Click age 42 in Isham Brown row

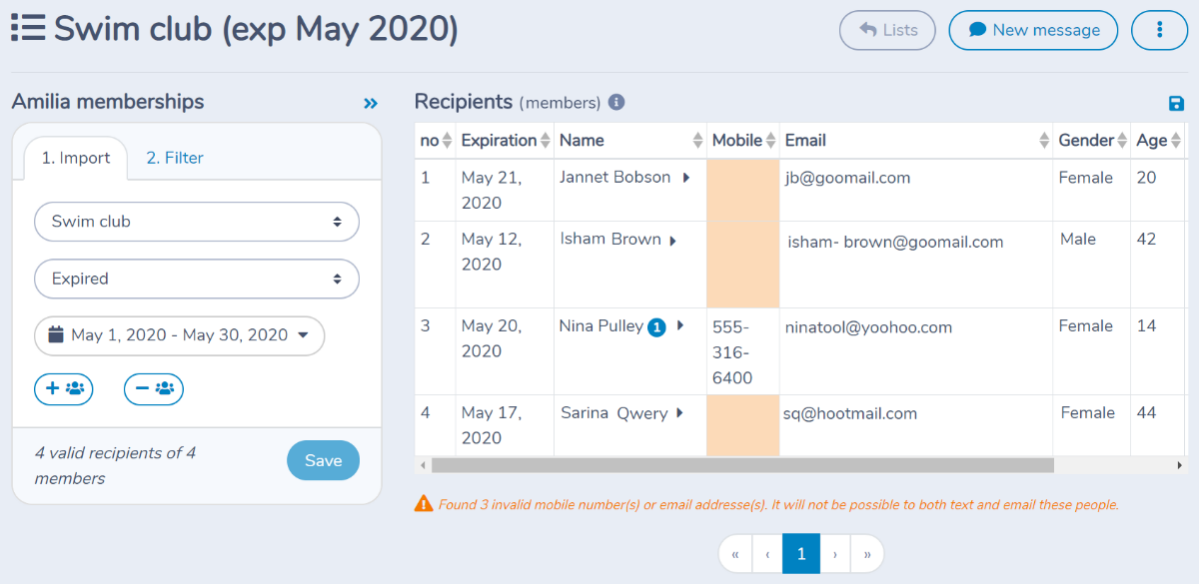(x=1146, y=239)
